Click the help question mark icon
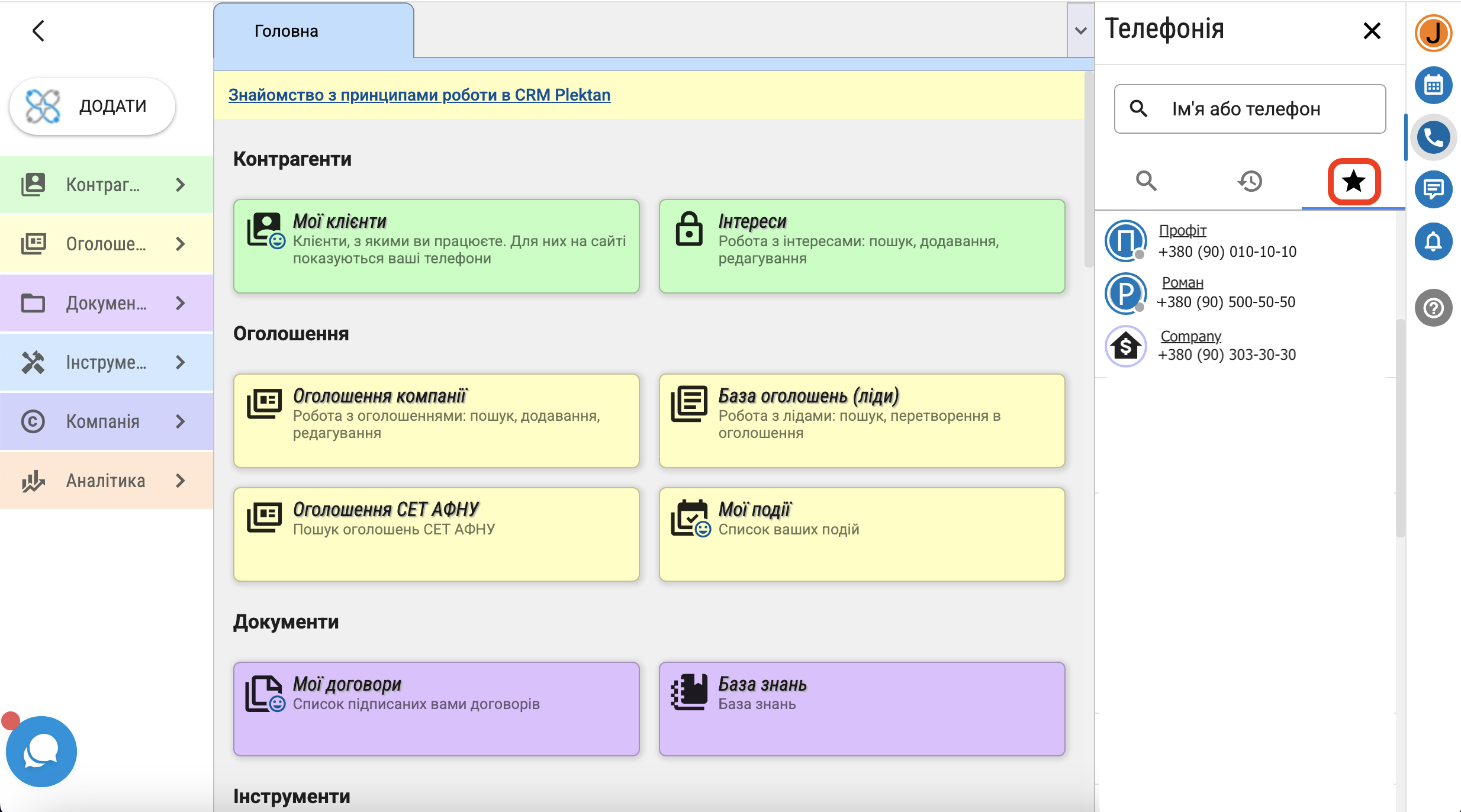Image resolution: width=1461 pixels, height=812 pixels. click(x=1433, y=308)
